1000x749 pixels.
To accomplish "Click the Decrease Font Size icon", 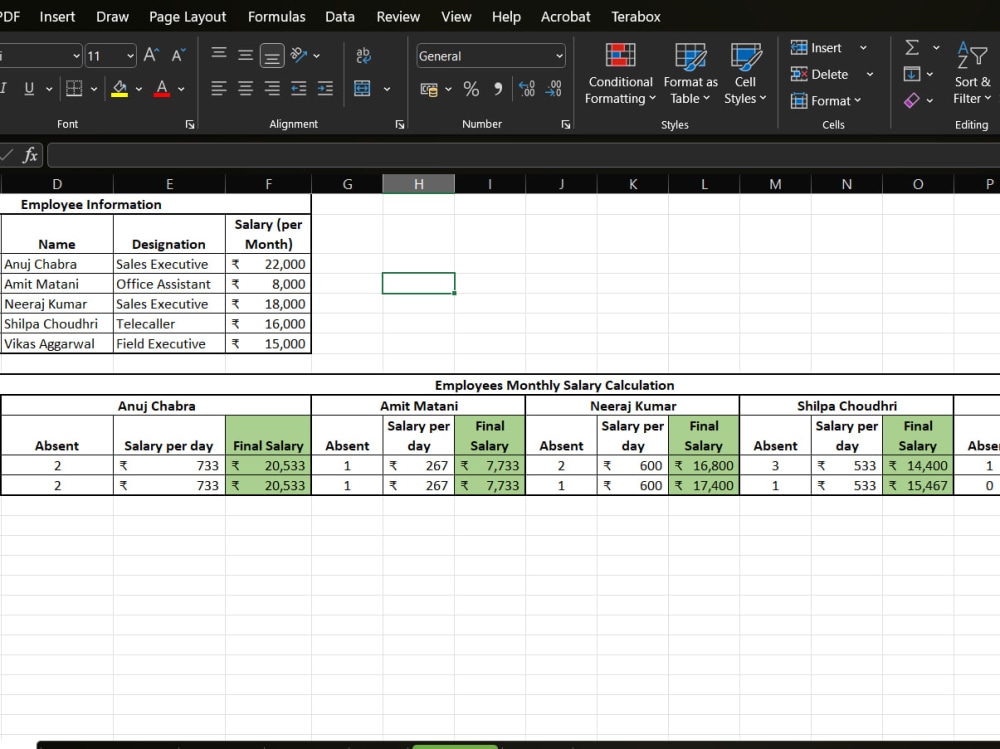I will point(179,55).
